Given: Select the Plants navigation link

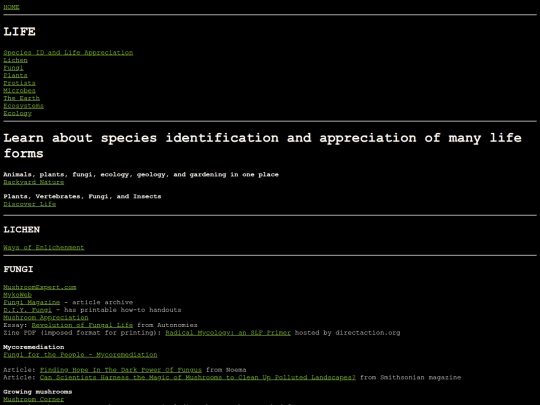Looking at the screenshot, I should point(15,75).
